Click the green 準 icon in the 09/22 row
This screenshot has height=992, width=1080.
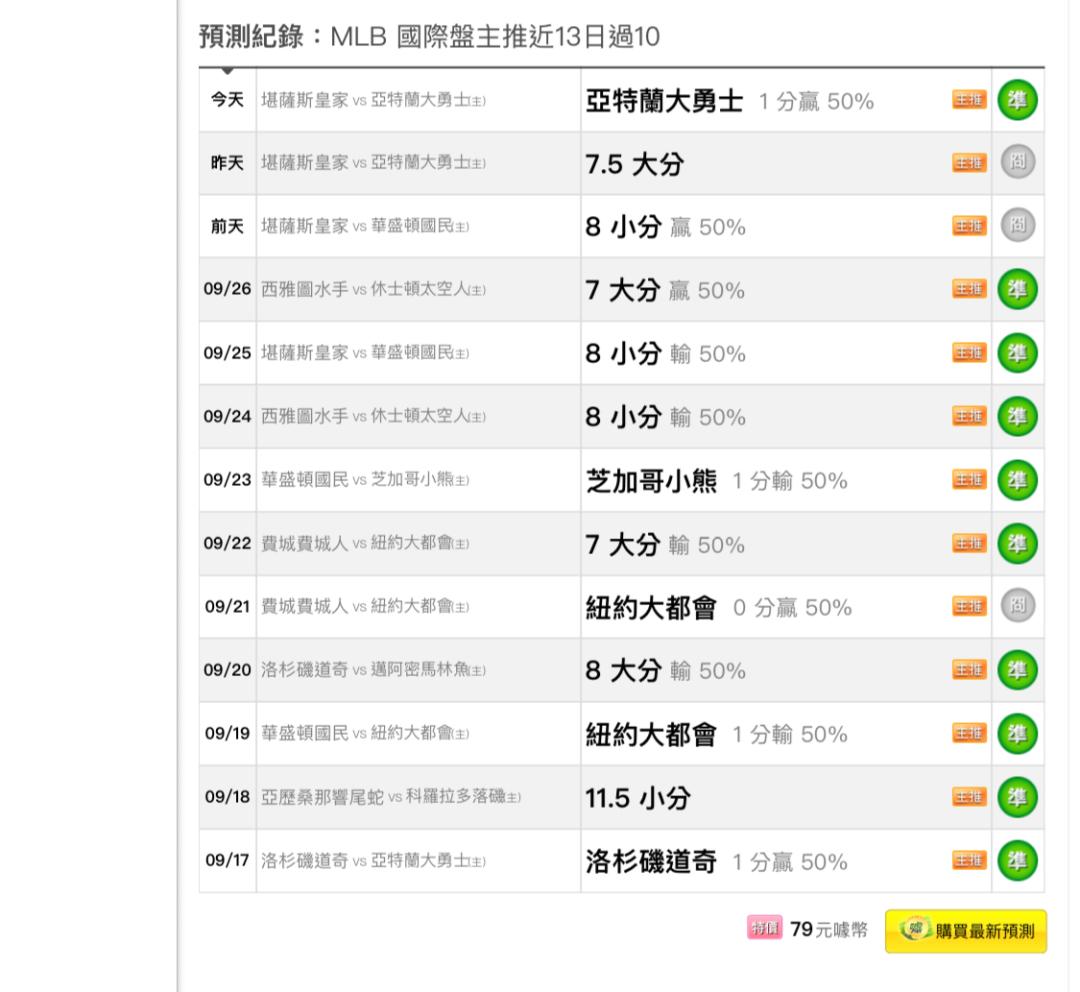(1017, 544)
